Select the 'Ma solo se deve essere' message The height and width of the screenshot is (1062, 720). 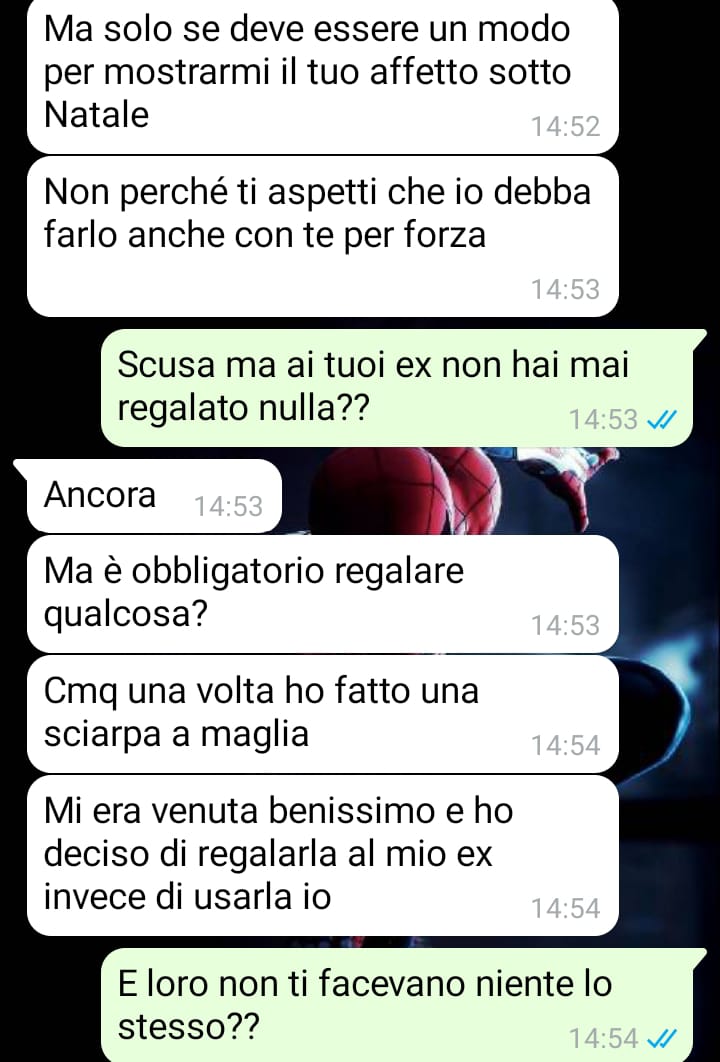(x=322, y=75)
